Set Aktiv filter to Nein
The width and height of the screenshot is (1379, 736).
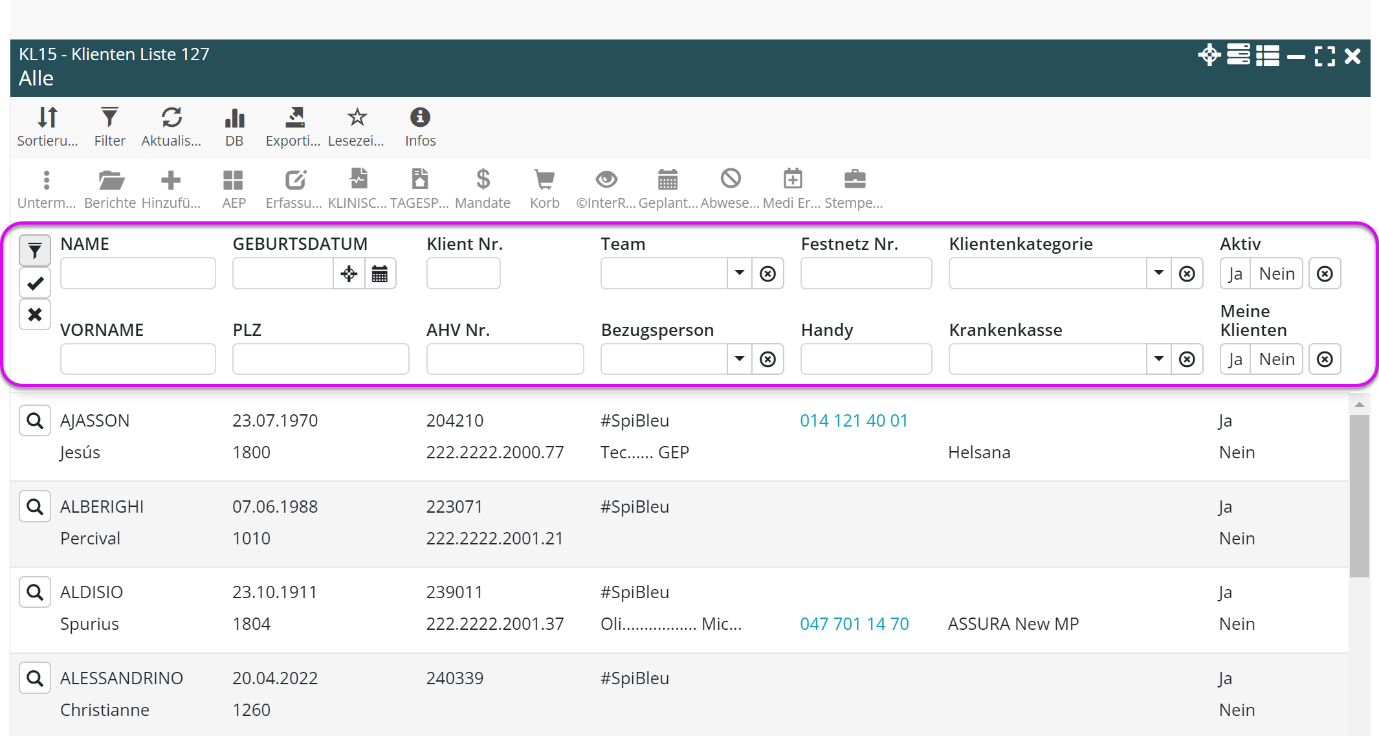click(x=1277, y=274)
